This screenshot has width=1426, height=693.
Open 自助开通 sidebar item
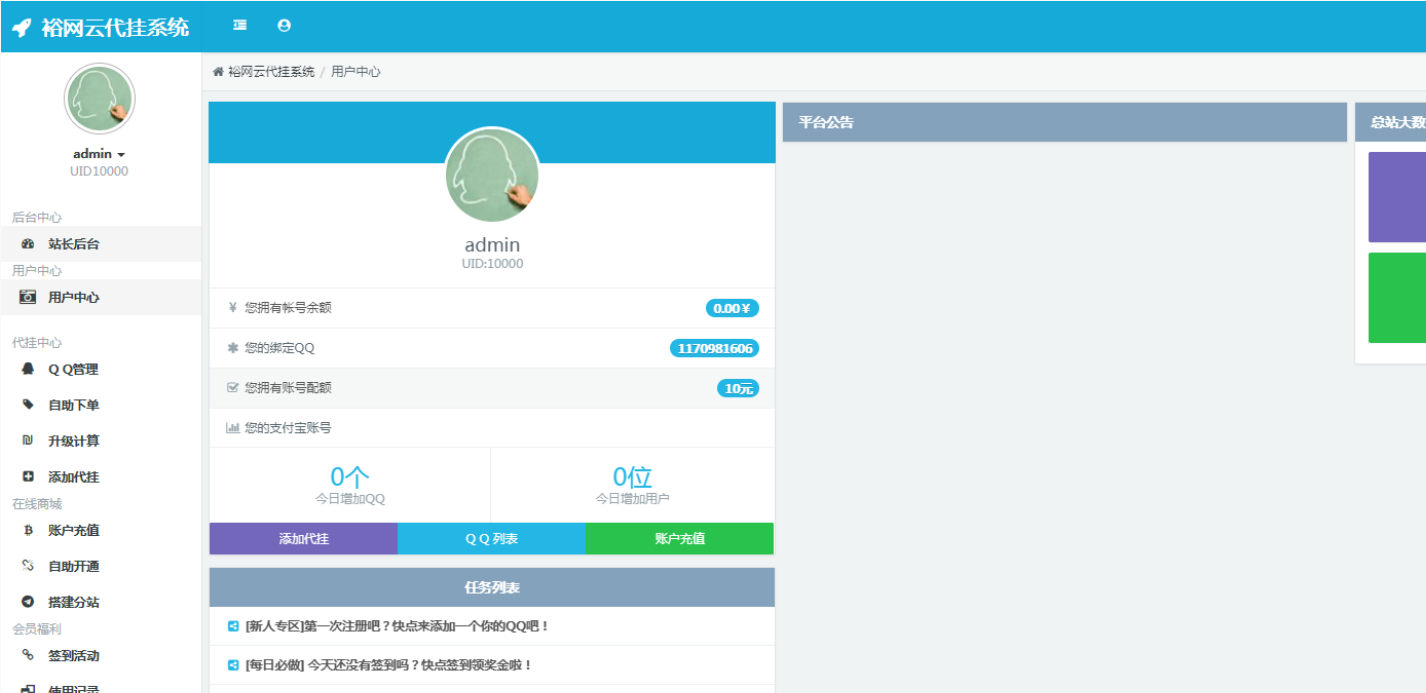(73, 566)
